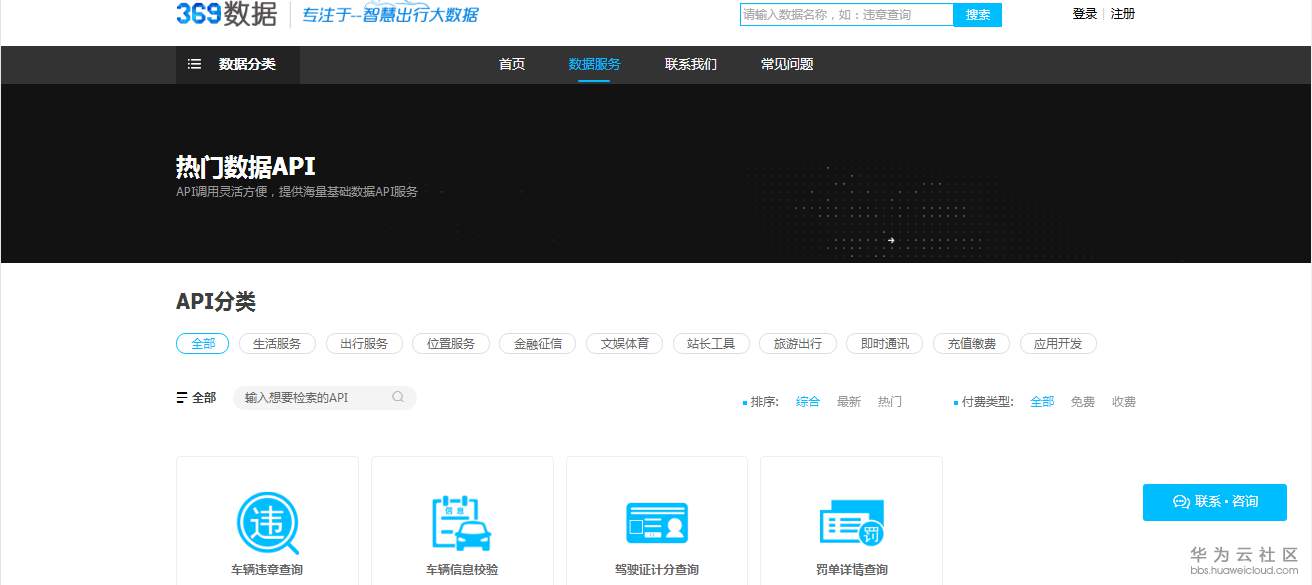Click the list icon next to 全部 filter

tap(182, 398)
